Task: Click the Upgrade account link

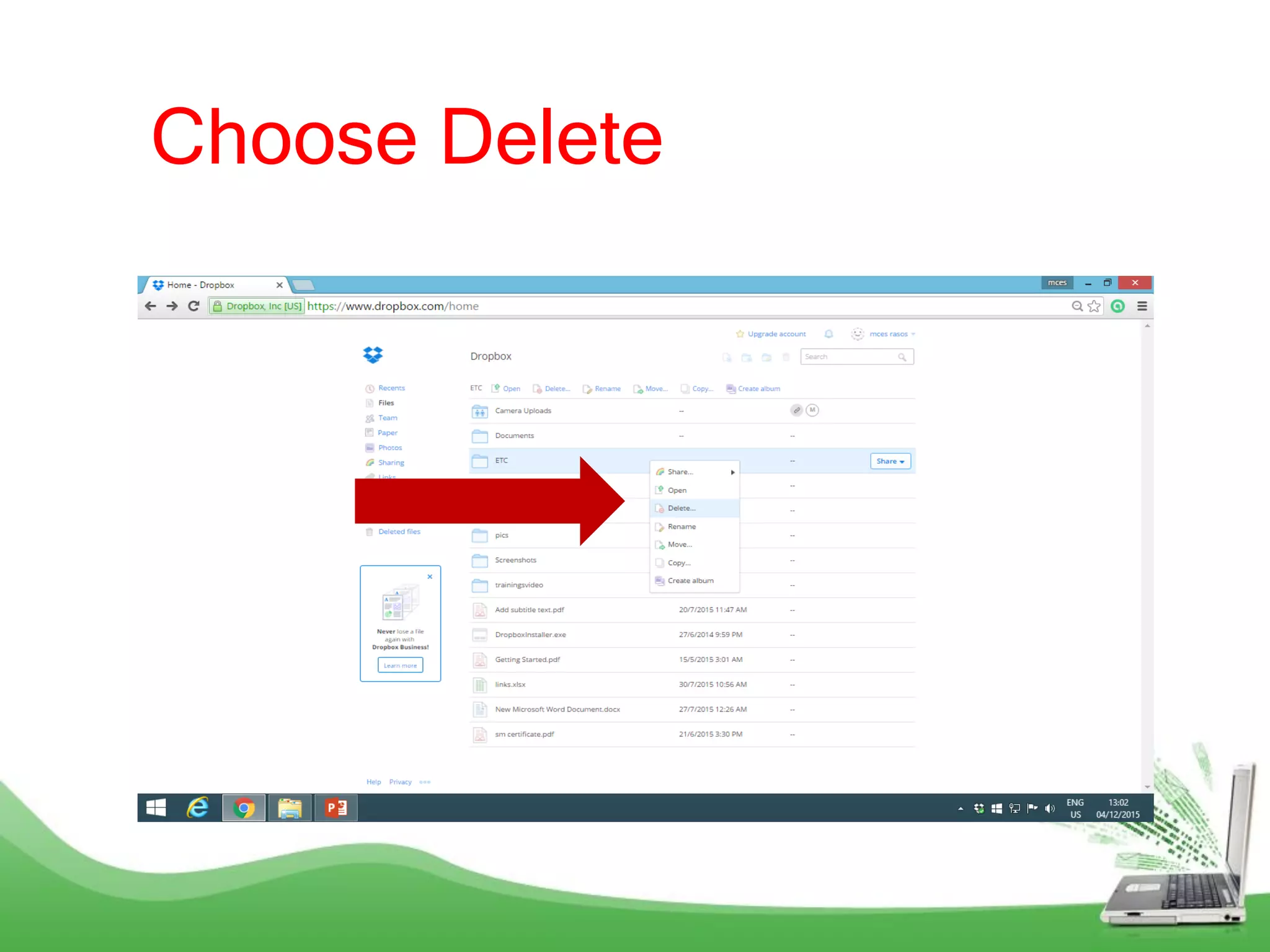Action: (x=771, y=334)
